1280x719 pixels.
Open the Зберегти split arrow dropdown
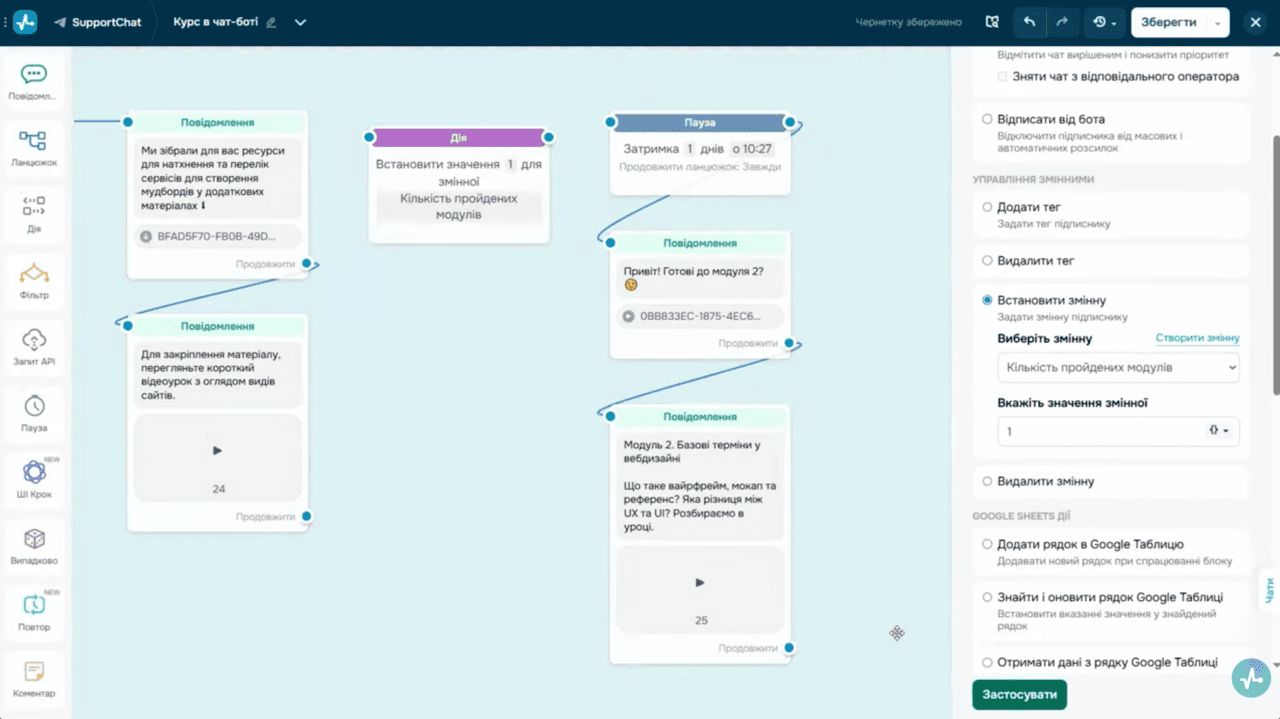pos(1218,22)
